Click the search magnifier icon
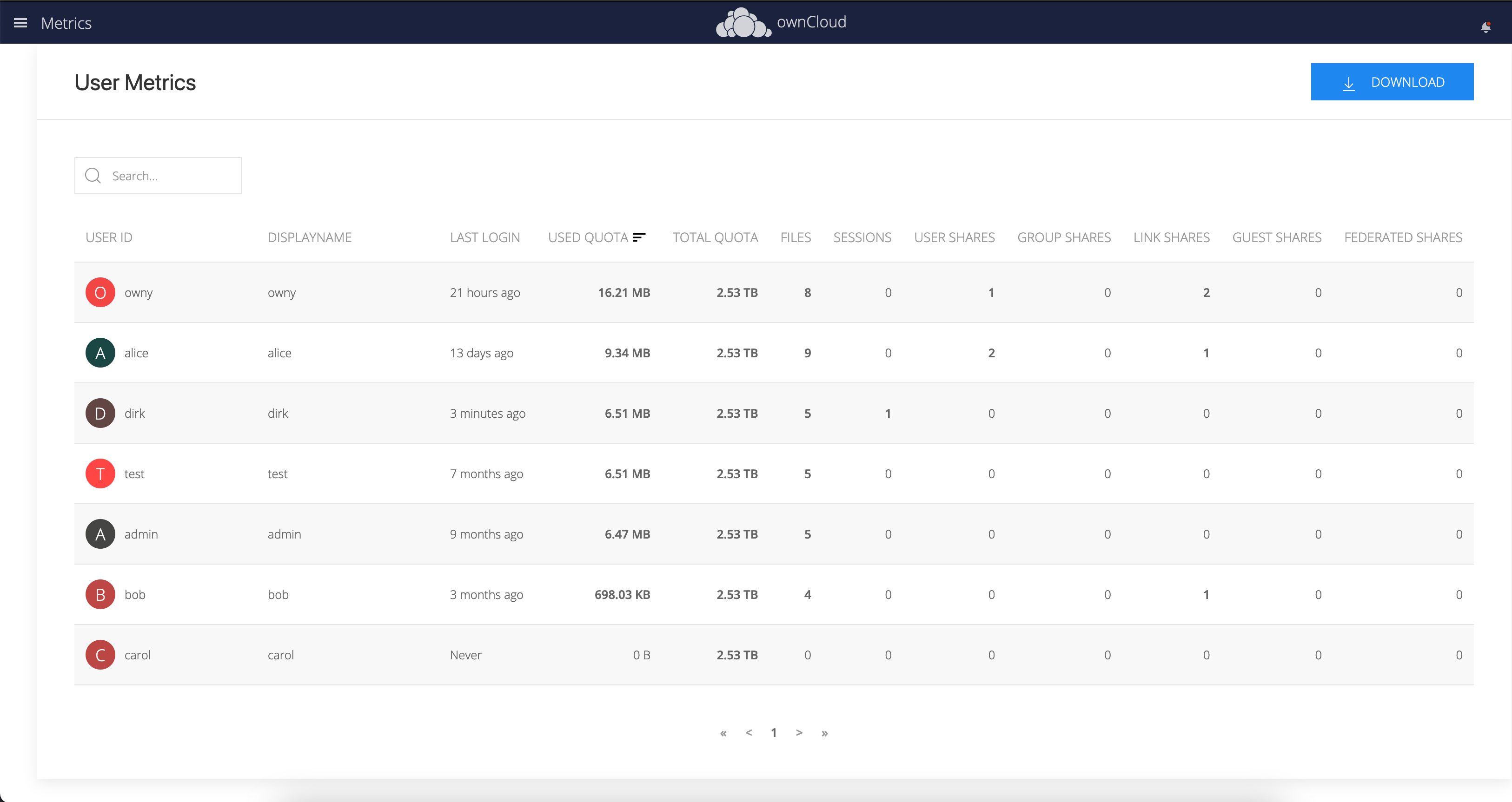The image size is (1512, 802). pyautogui.click(x=93, y=176)
